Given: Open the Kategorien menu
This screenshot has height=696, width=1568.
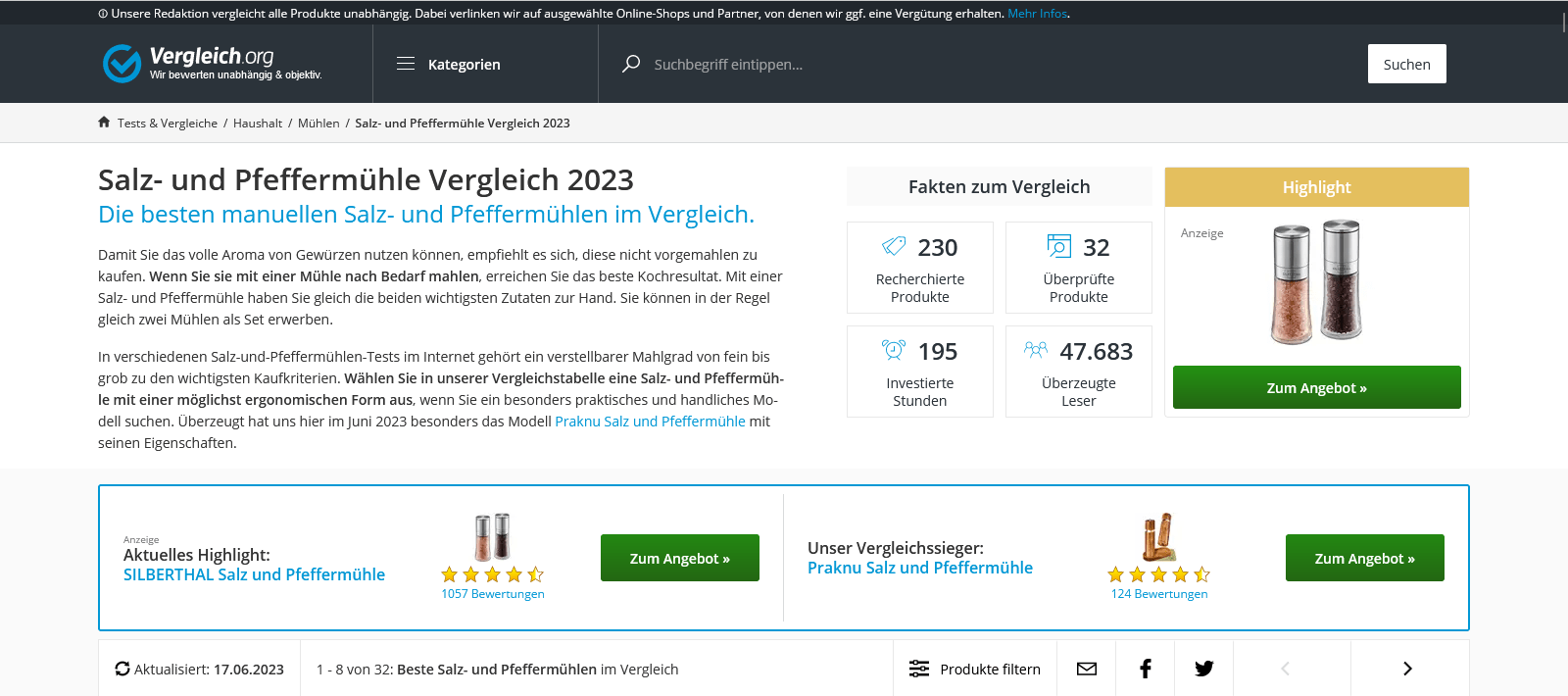Looking at the screenshot, I should point(465,65).
